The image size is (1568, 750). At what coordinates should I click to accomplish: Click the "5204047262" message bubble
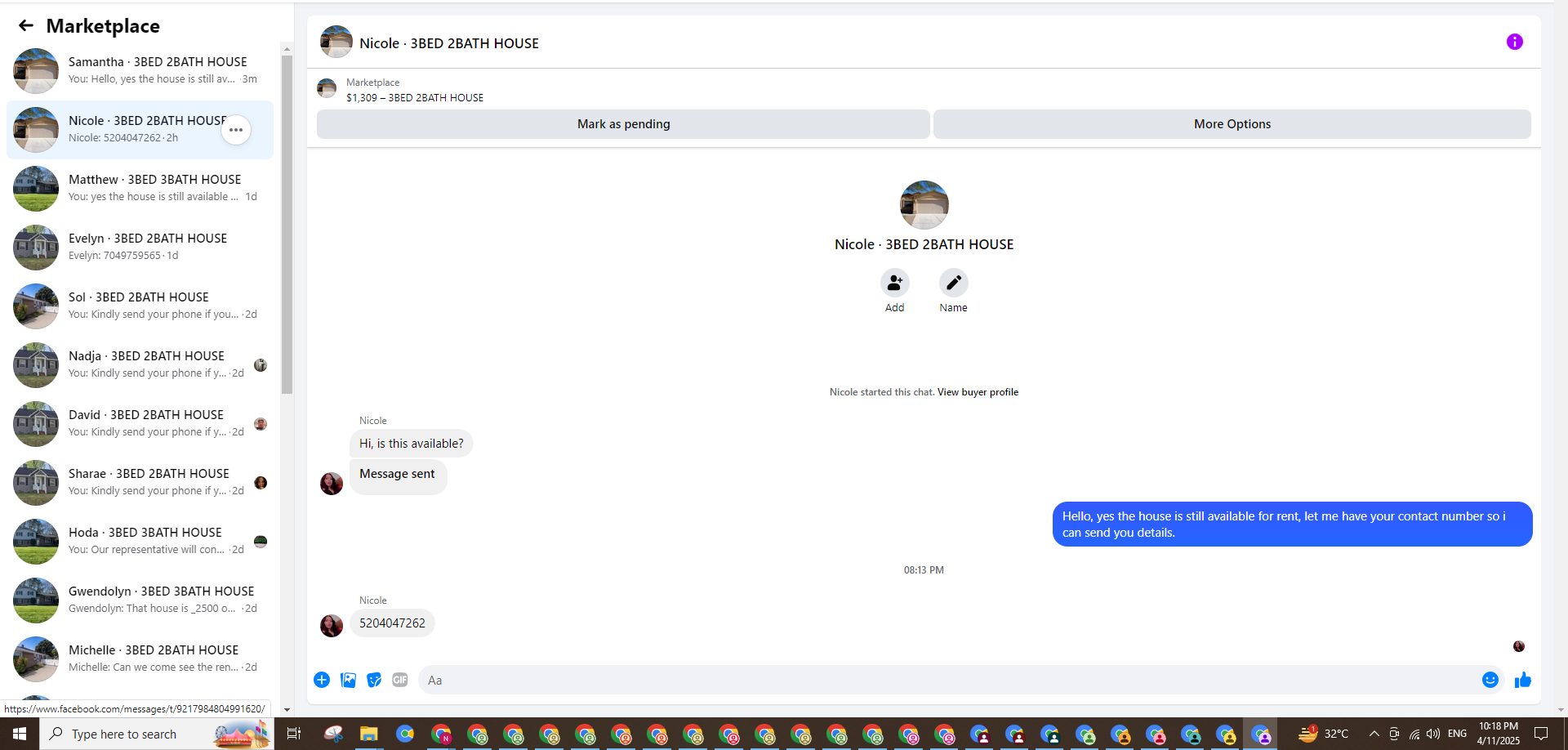(392, 623)
